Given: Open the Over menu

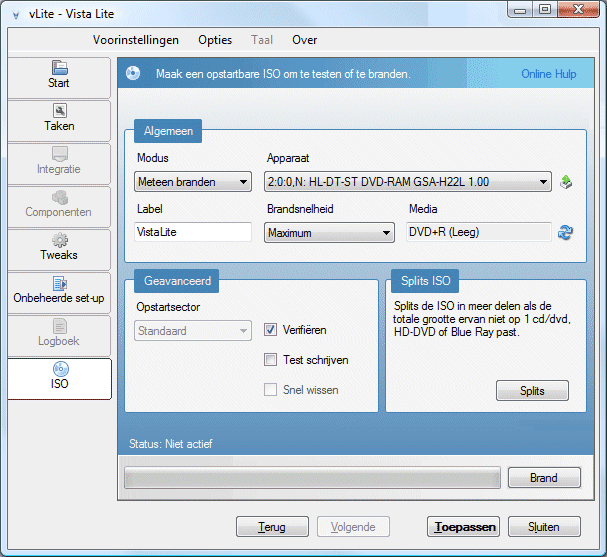Looking at the screenshot, I should pos(305,40).
